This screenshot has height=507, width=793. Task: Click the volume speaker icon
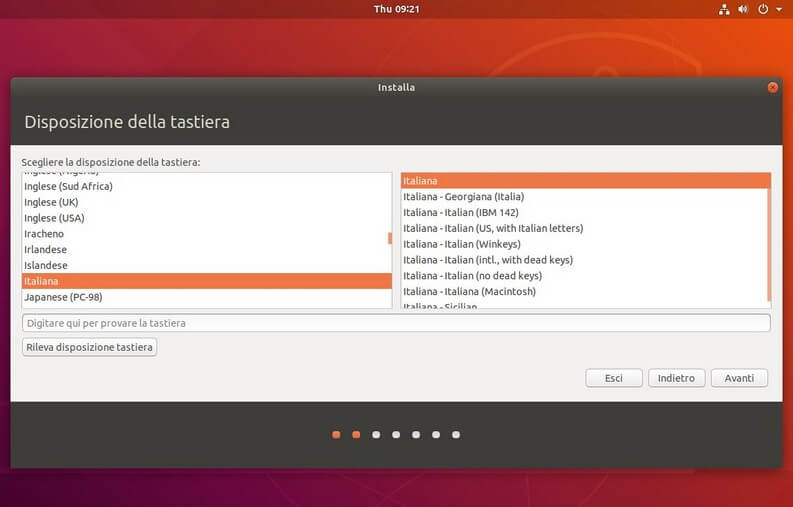pos(743,9)
